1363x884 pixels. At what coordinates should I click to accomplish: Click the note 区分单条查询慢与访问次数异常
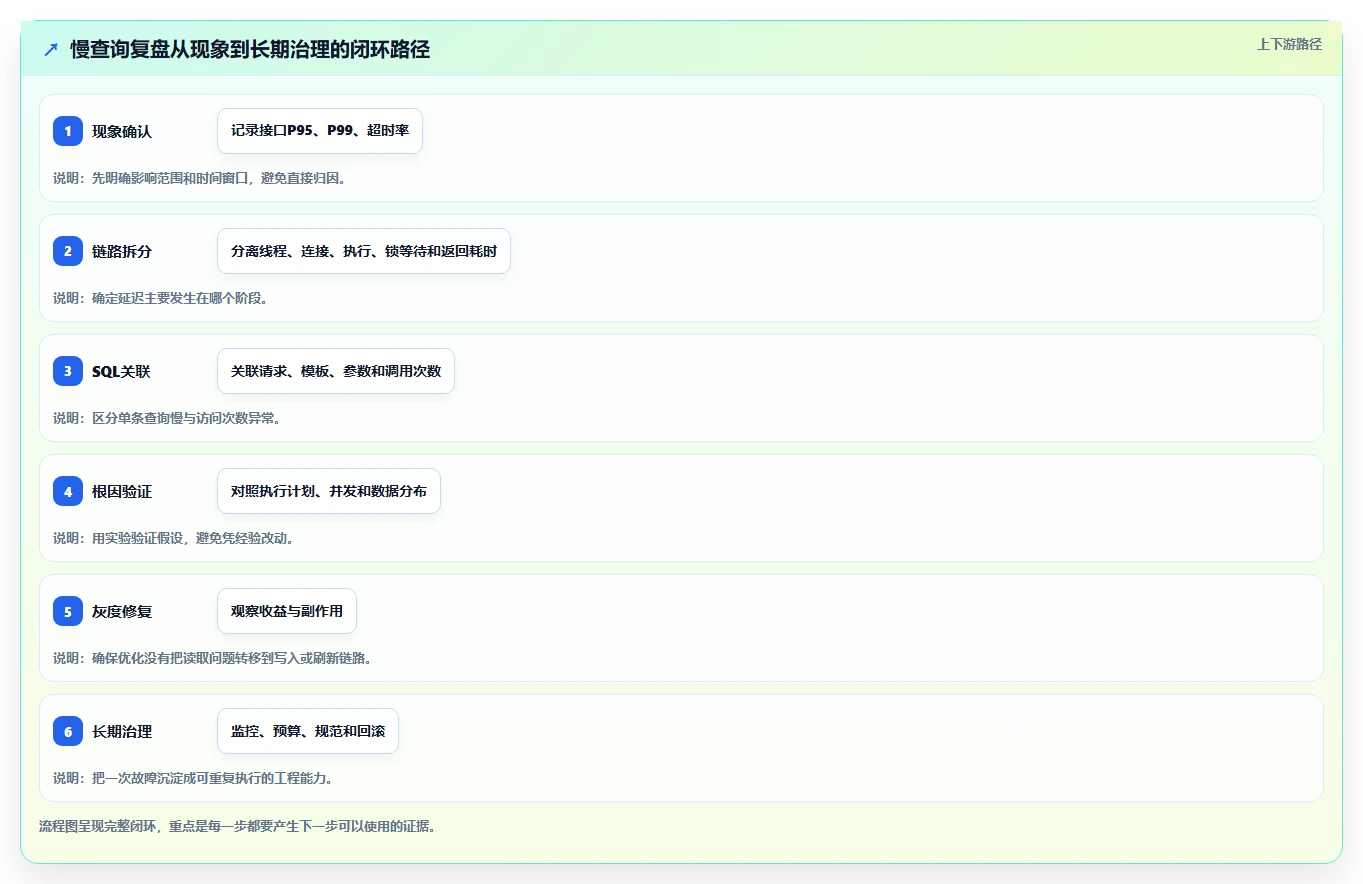[167, 418]
